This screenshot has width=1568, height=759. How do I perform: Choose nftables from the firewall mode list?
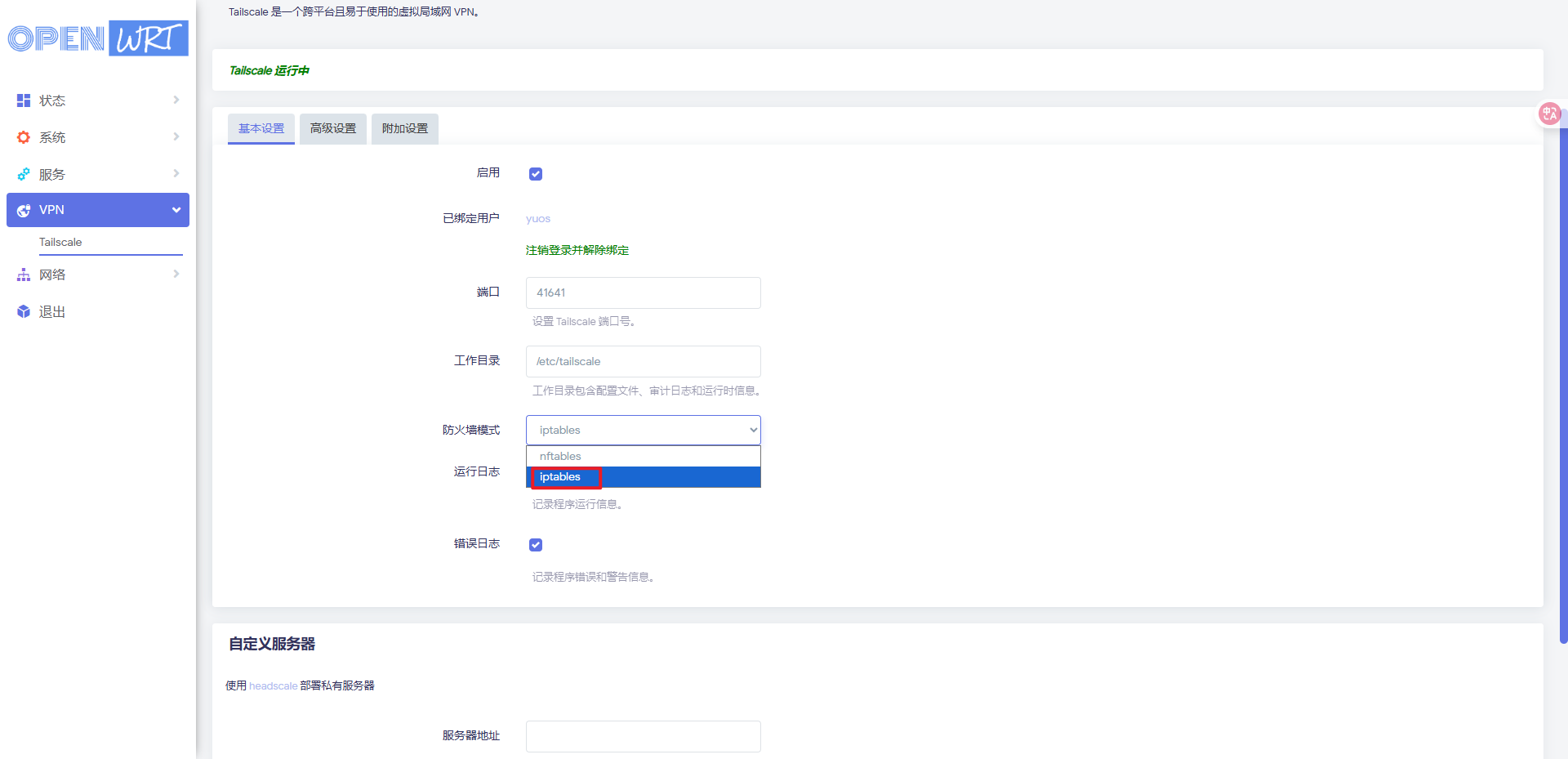pos(560,457)
